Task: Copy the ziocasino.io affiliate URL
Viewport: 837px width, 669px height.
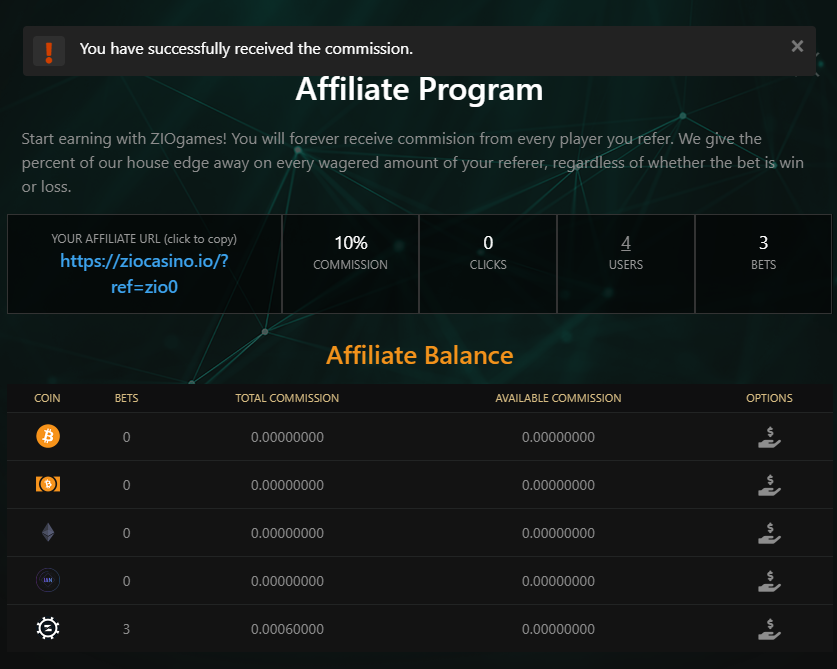Action: coord(145,273)
